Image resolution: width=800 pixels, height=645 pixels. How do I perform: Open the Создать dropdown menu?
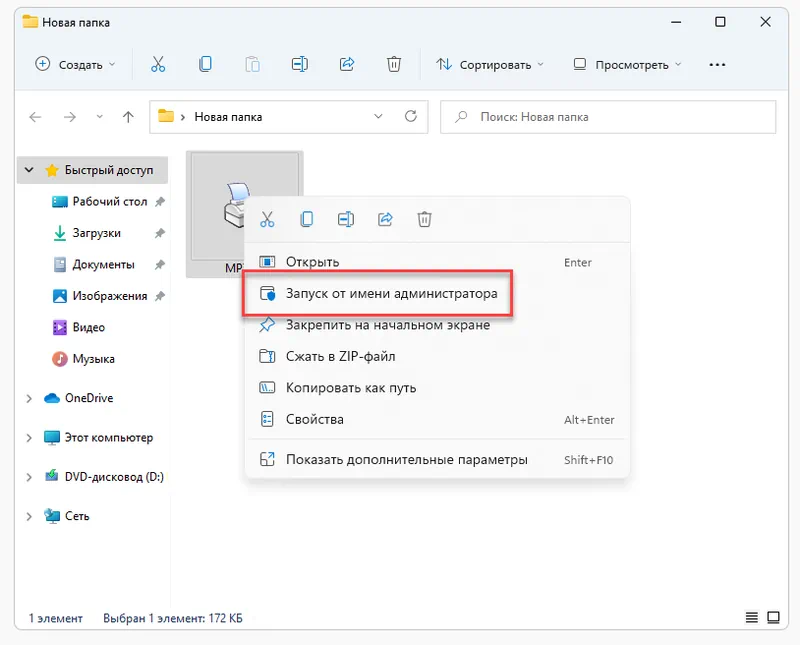(x=76, y=64)
